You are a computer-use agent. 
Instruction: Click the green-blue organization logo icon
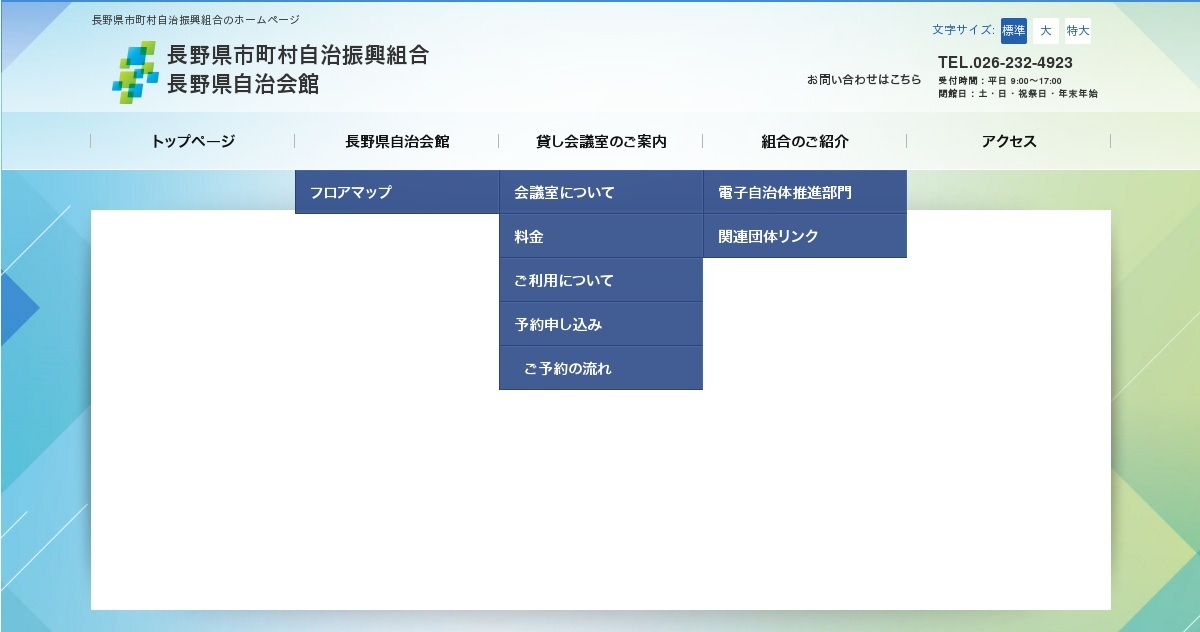(x=134, y=72)
